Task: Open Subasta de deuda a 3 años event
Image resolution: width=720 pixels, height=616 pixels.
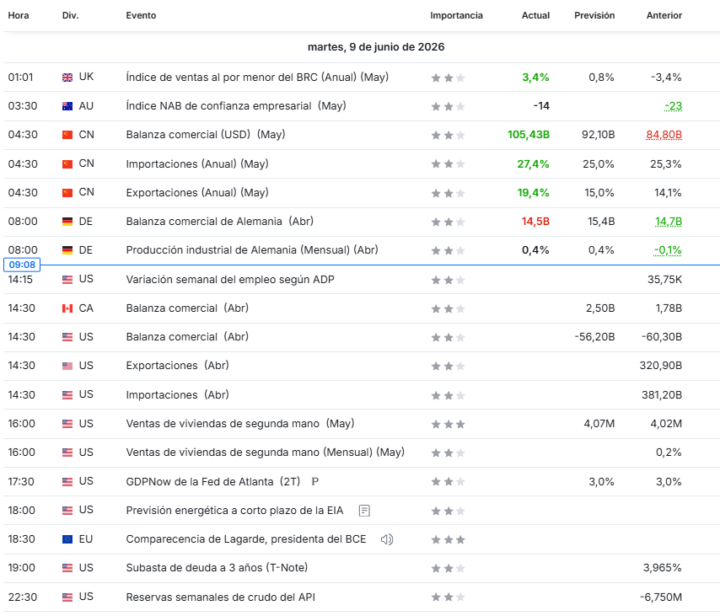Action: 217,568
